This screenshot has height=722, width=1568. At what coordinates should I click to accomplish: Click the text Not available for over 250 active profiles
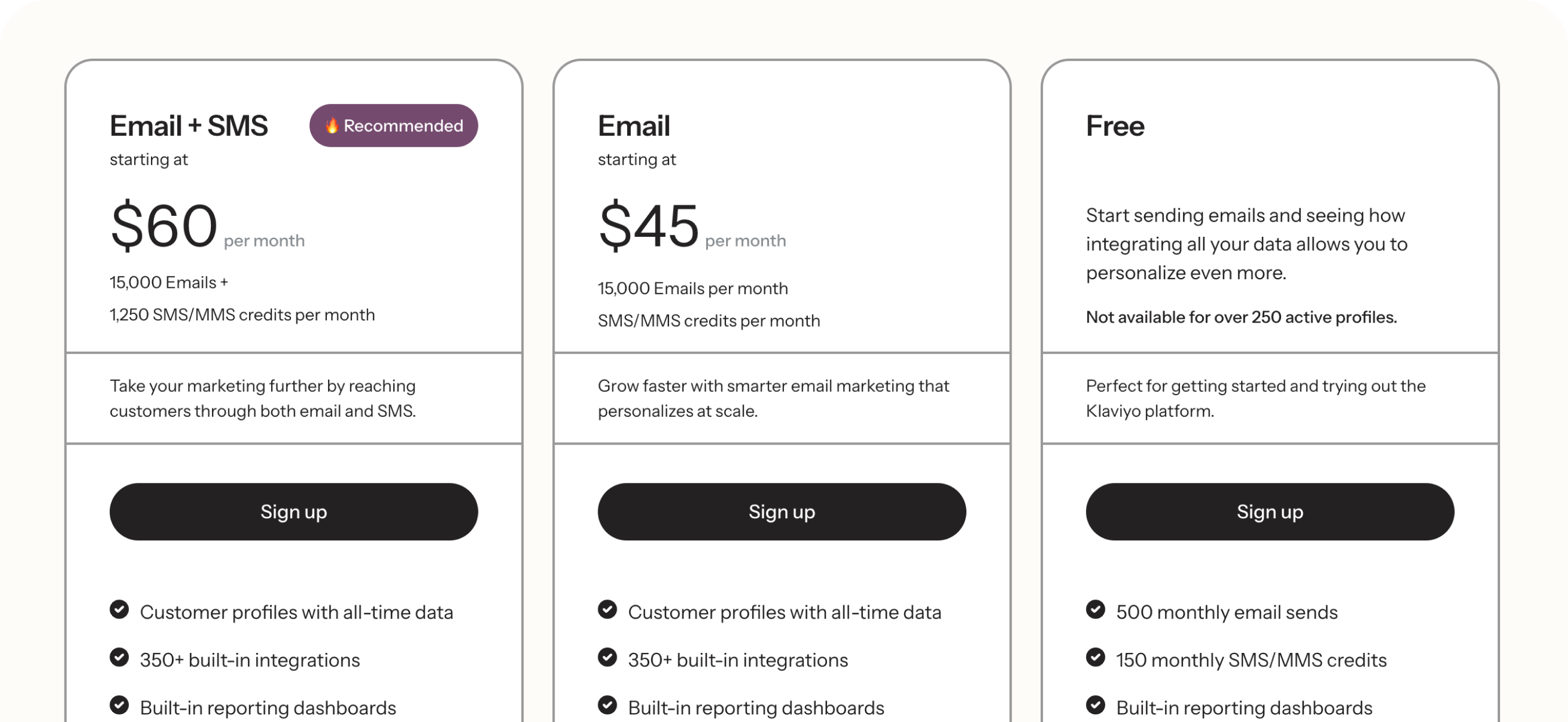pos(1242,316)
